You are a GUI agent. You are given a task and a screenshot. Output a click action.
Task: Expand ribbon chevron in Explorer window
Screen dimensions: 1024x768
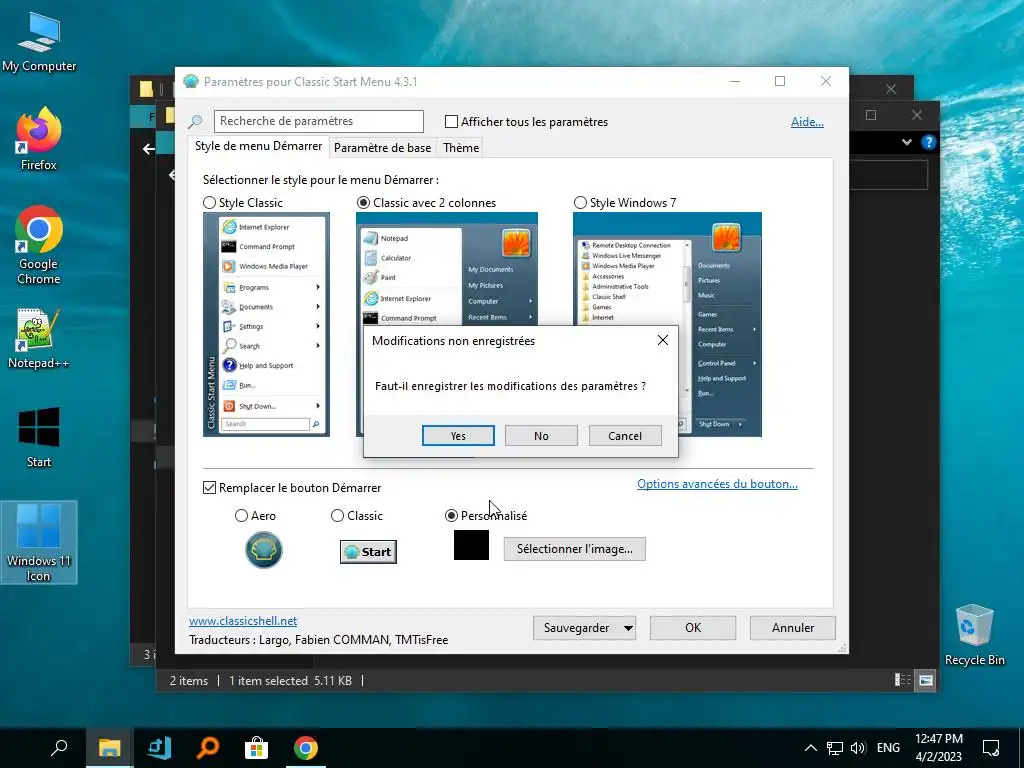(x=906, y=142)
